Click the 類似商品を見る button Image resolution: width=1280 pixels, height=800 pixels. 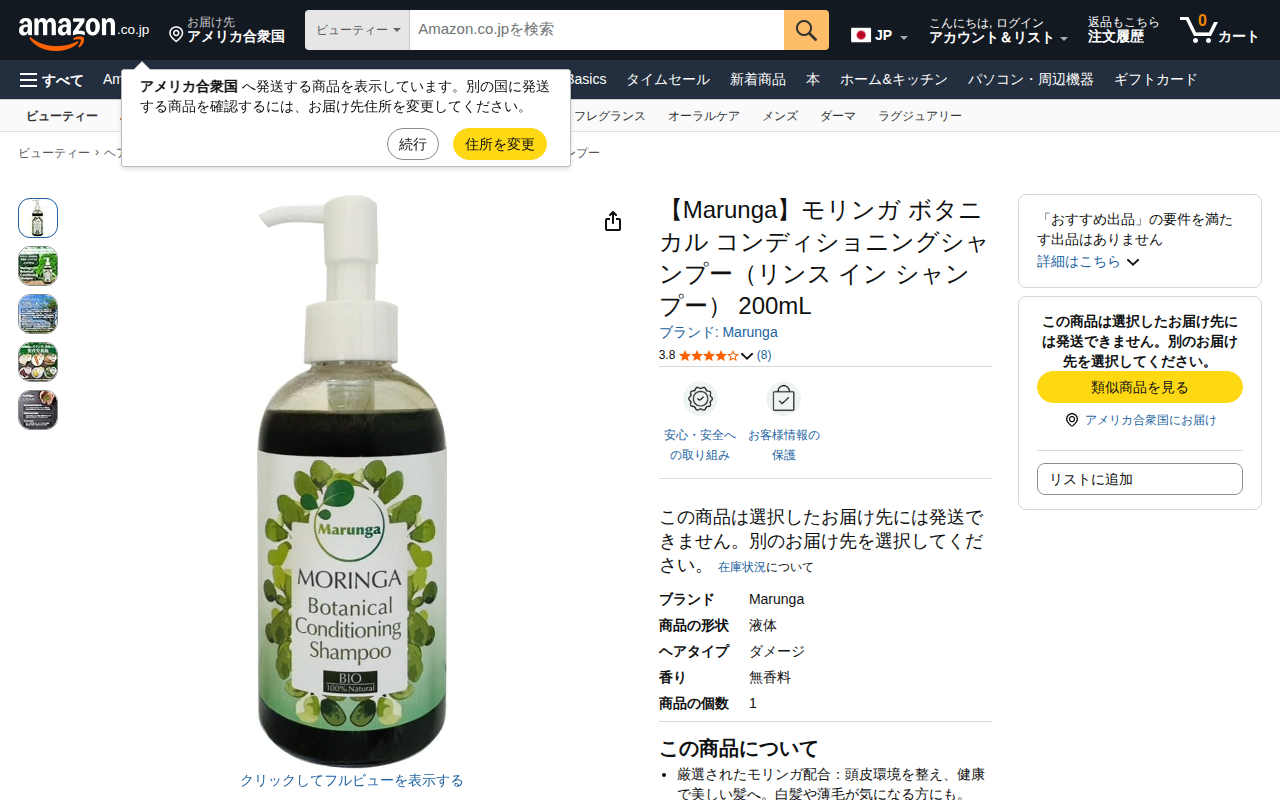[x=1140, y=387]
